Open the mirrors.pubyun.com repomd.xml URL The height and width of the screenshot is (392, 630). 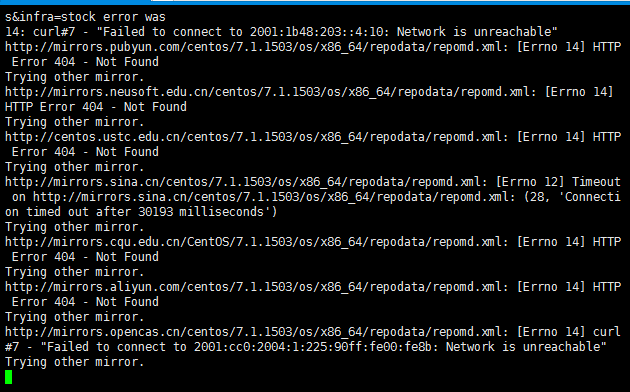(x=254, y=47)
